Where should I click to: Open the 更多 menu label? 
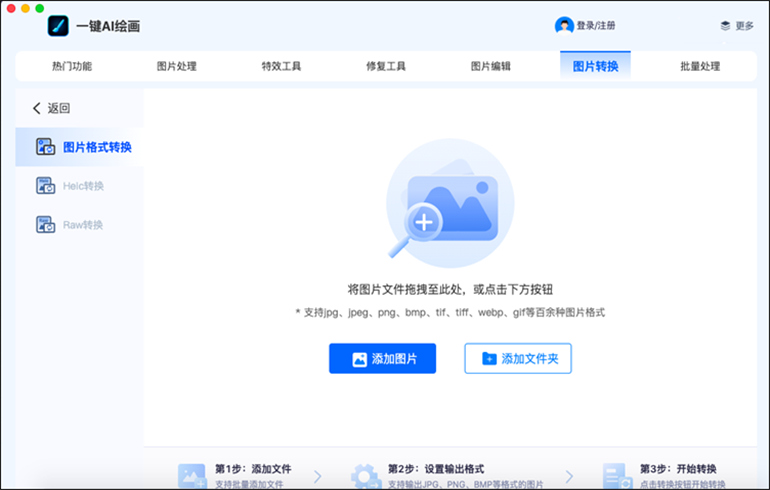(x=744, y=26)
